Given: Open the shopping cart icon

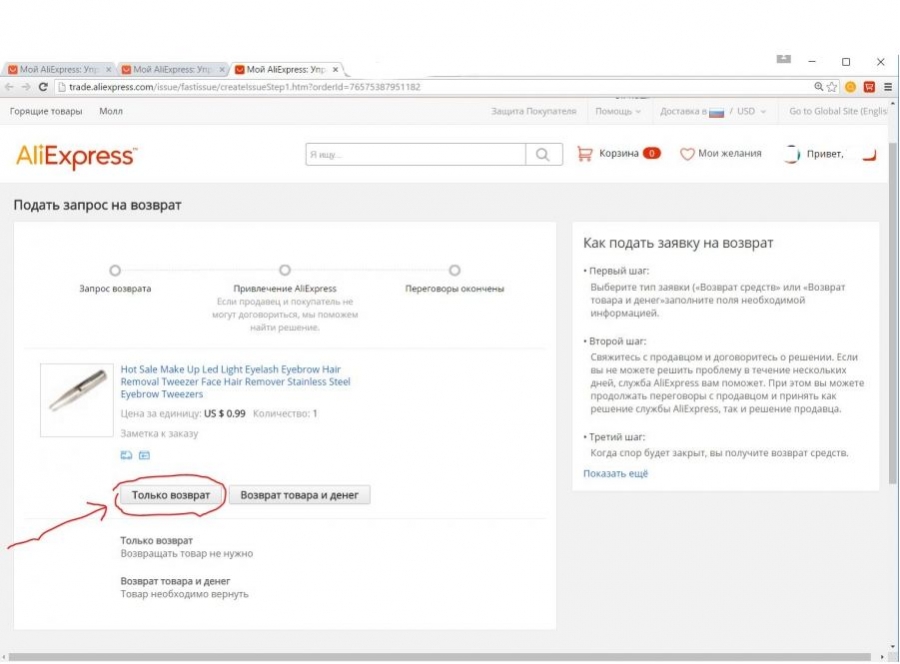Looking at the screenshot, I should pos(585,154).
